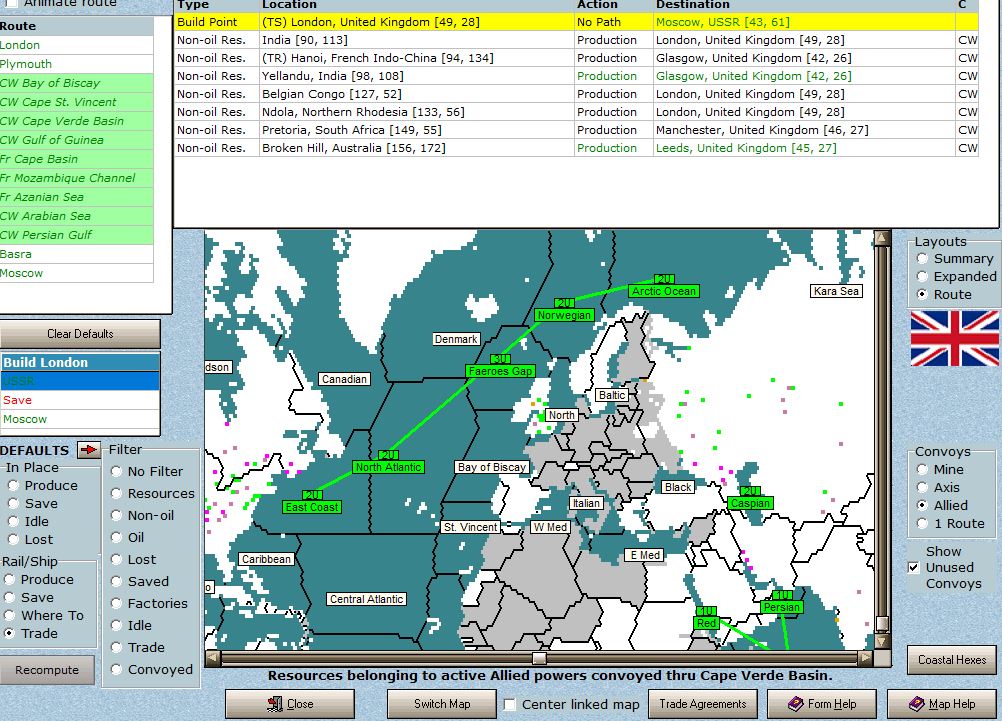Click the Clear Defaults button

(x=80, y=334)
